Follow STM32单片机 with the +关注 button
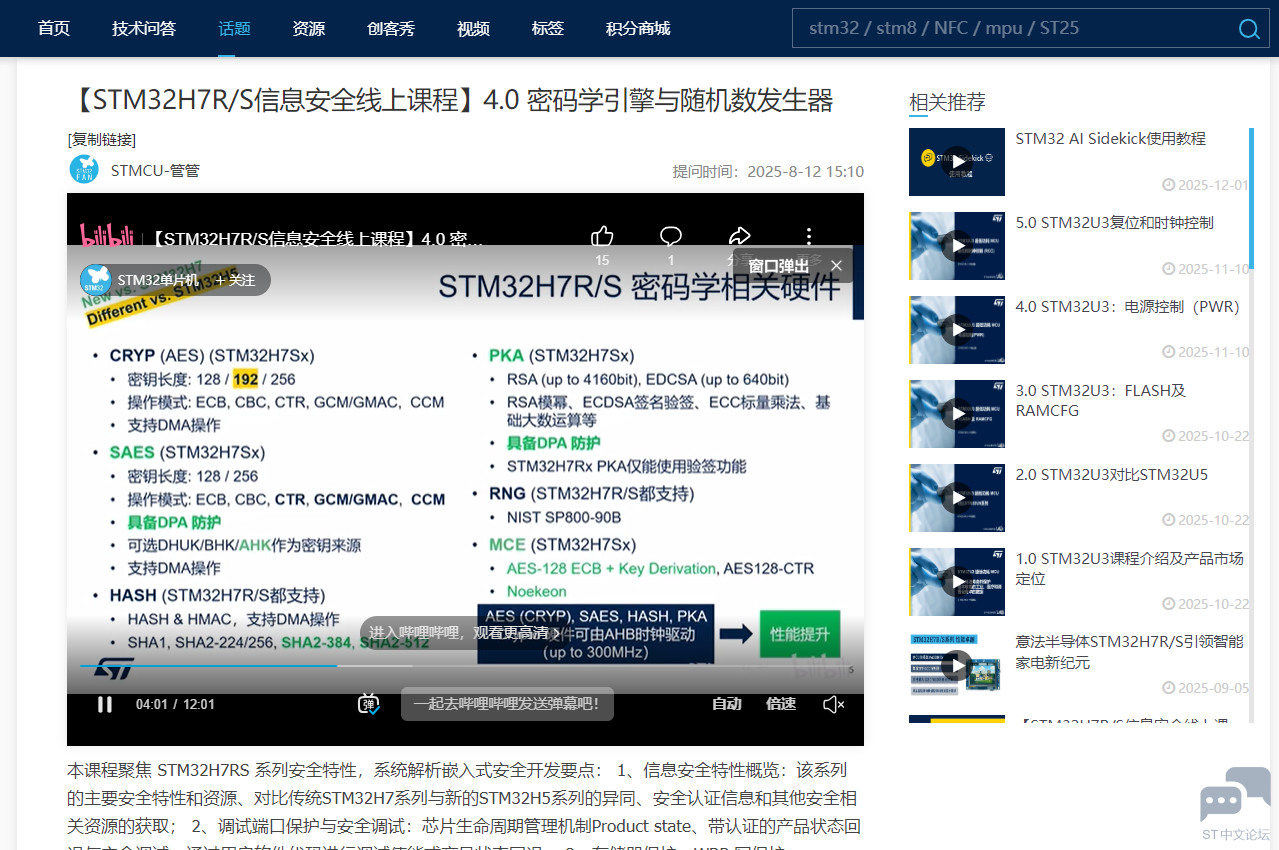The height and width of the screenshot is (850, 1279). coord(235,280)
